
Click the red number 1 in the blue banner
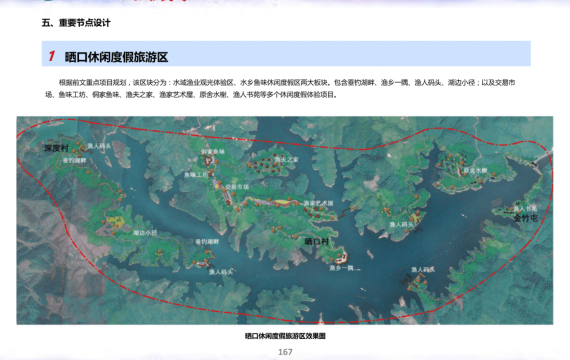tap(52, 56)
